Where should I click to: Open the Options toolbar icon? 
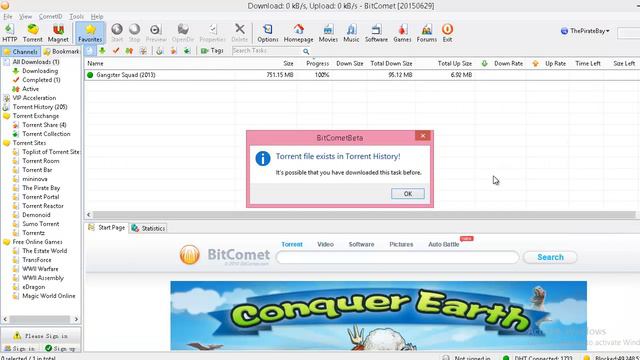pyautogui.click(x=268, y=33)
